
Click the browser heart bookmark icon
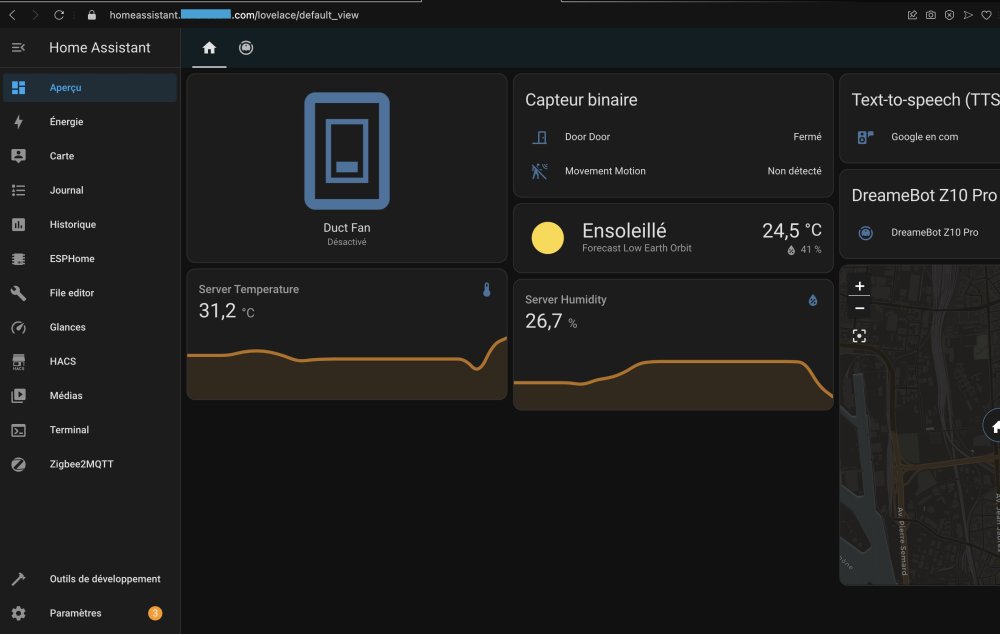(x=986, y=15)
